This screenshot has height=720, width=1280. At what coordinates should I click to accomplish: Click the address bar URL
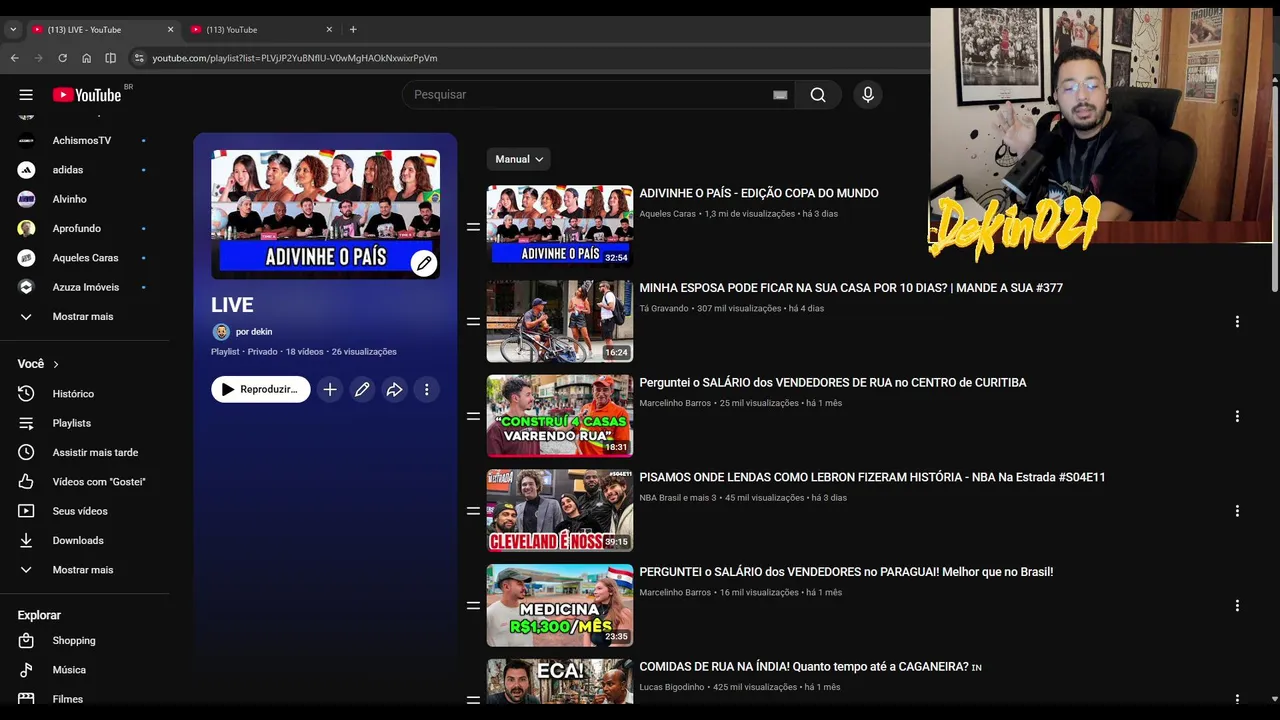tap(294, 58)
